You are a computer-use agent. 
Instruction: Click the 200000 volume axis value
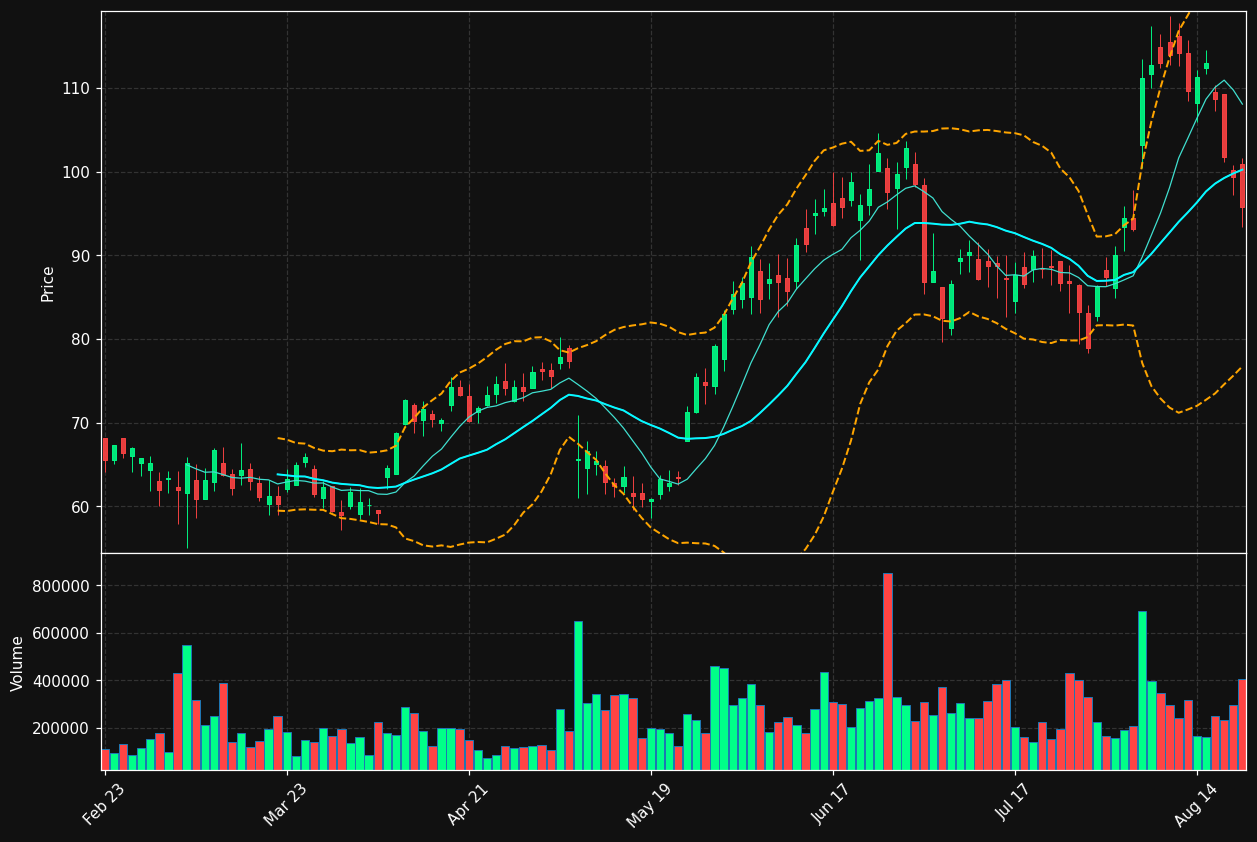coord(61,728)
